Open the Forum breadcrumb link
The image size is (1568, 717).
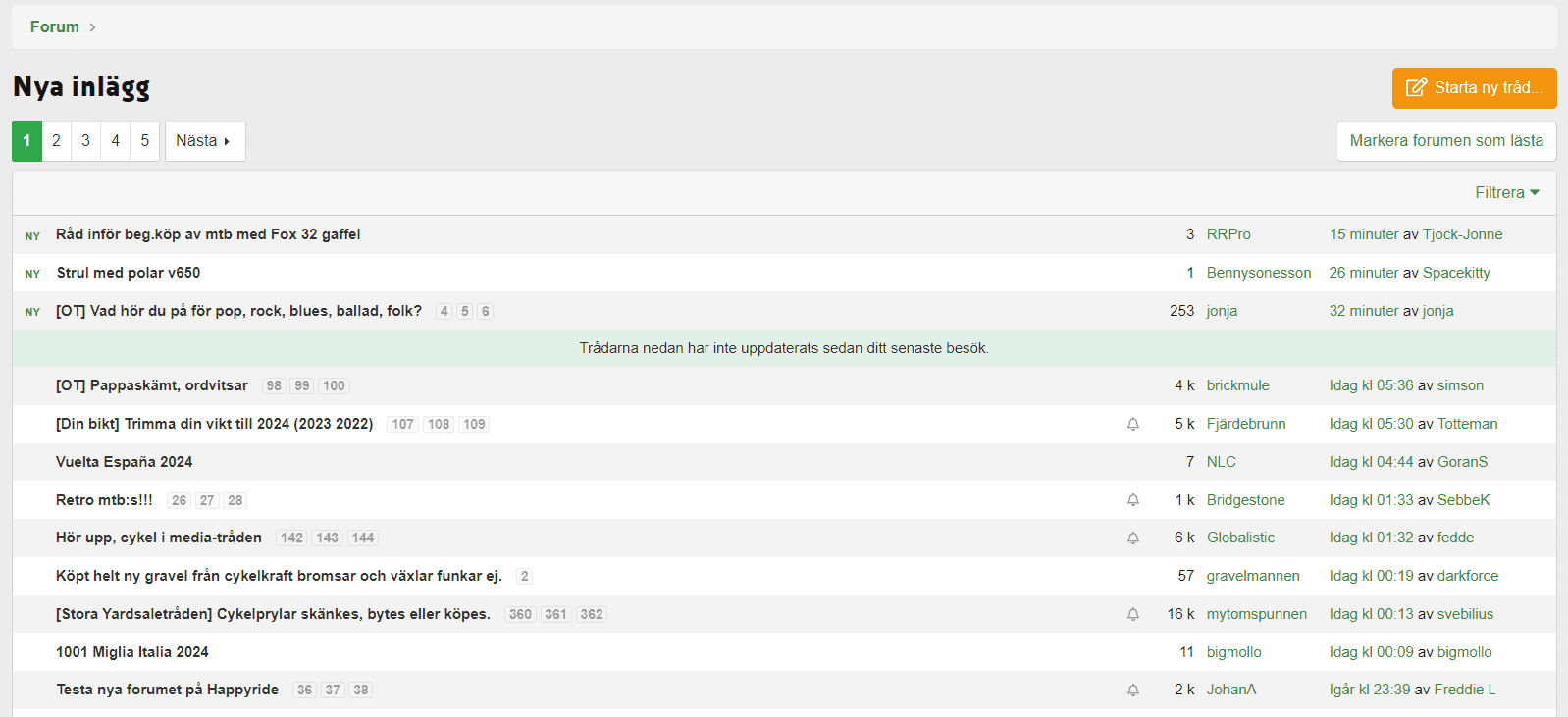pyautogui.click(x=55, y=27)
